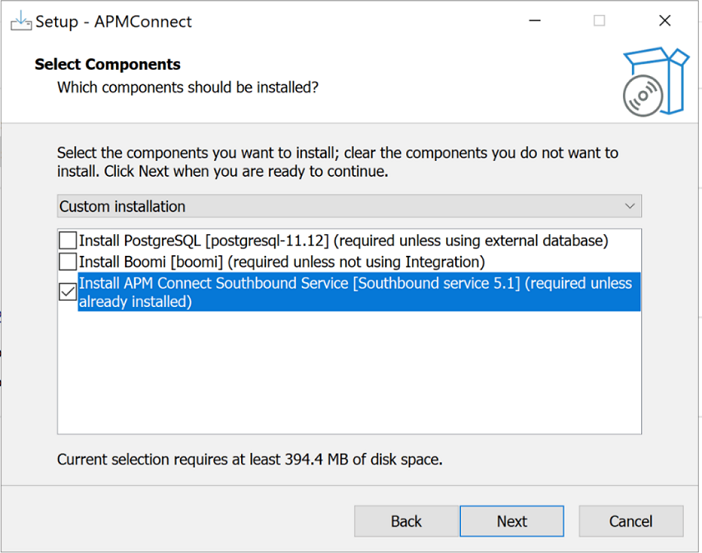Open the Custom installation dropdown
This screenshot has width=702, height=553.
point(349,206)
